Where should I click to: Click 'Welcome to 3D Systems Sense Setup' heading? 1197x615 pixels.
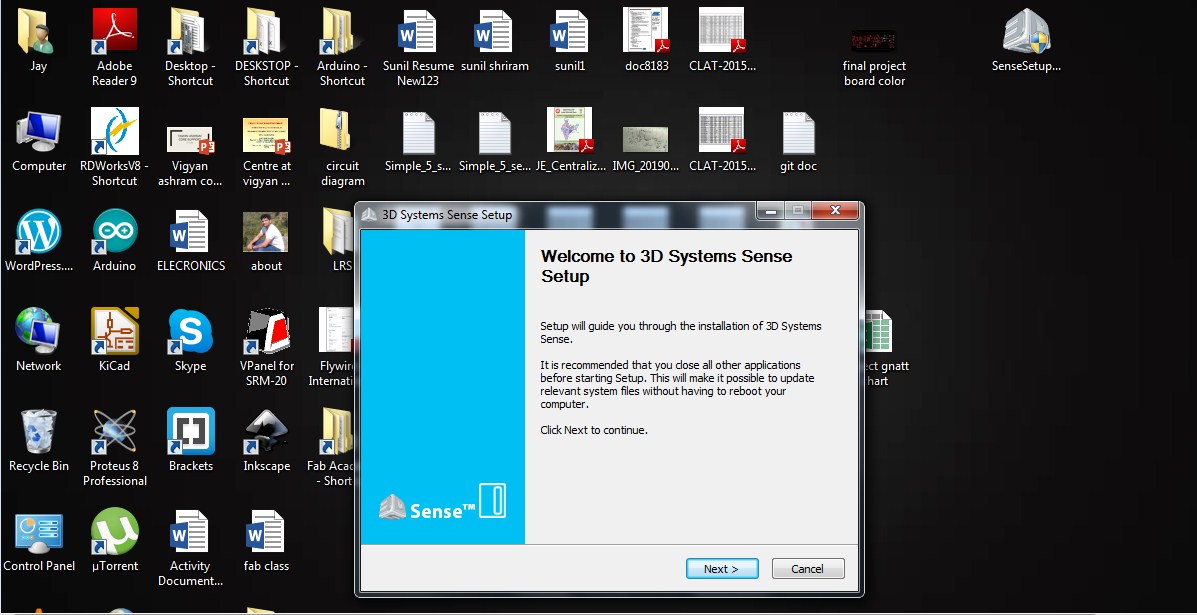point(666,266)
